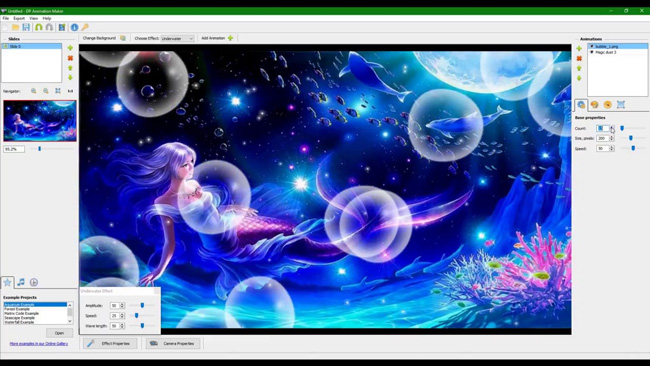Click the Size pixels slider handle
Viewport: 650px width, 366px height.
click(631, 138)
